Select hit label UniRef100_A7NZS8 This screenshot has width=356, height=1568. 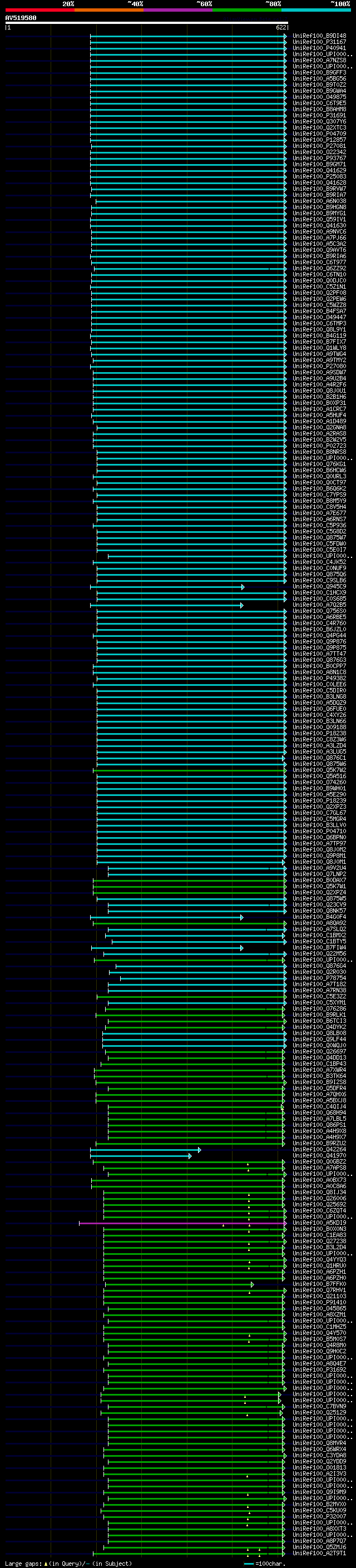tap(319, 60)
